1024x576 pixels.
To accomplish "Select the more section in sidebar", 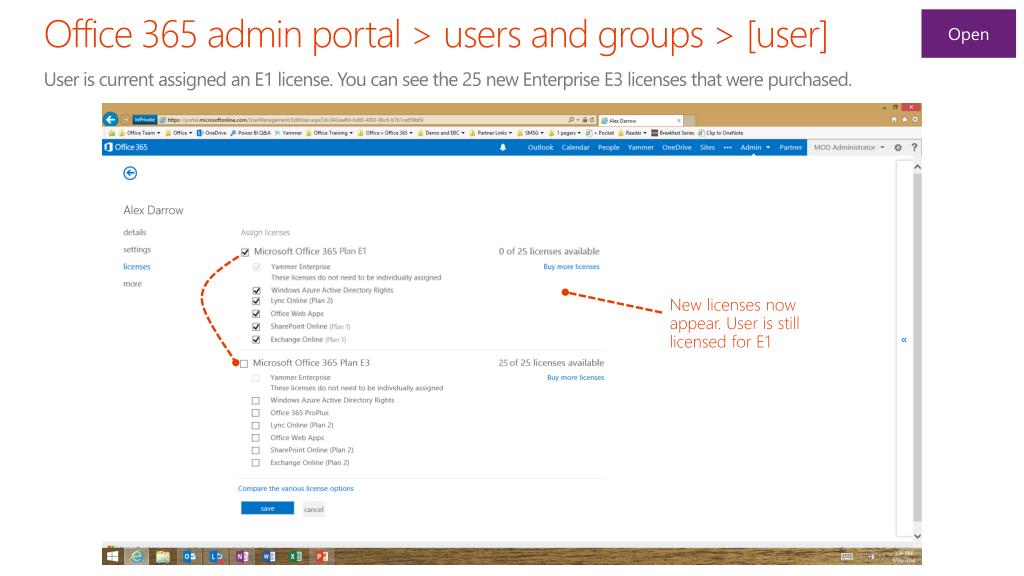I will (x=132, y=284).
